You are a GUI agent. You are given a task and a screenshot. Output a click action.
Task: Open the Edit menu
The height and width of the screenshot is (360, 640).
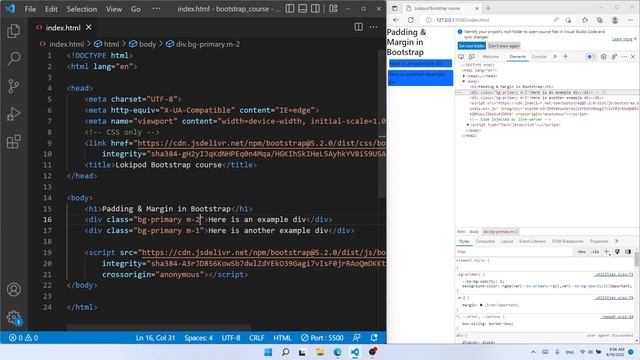click(51, 9)
